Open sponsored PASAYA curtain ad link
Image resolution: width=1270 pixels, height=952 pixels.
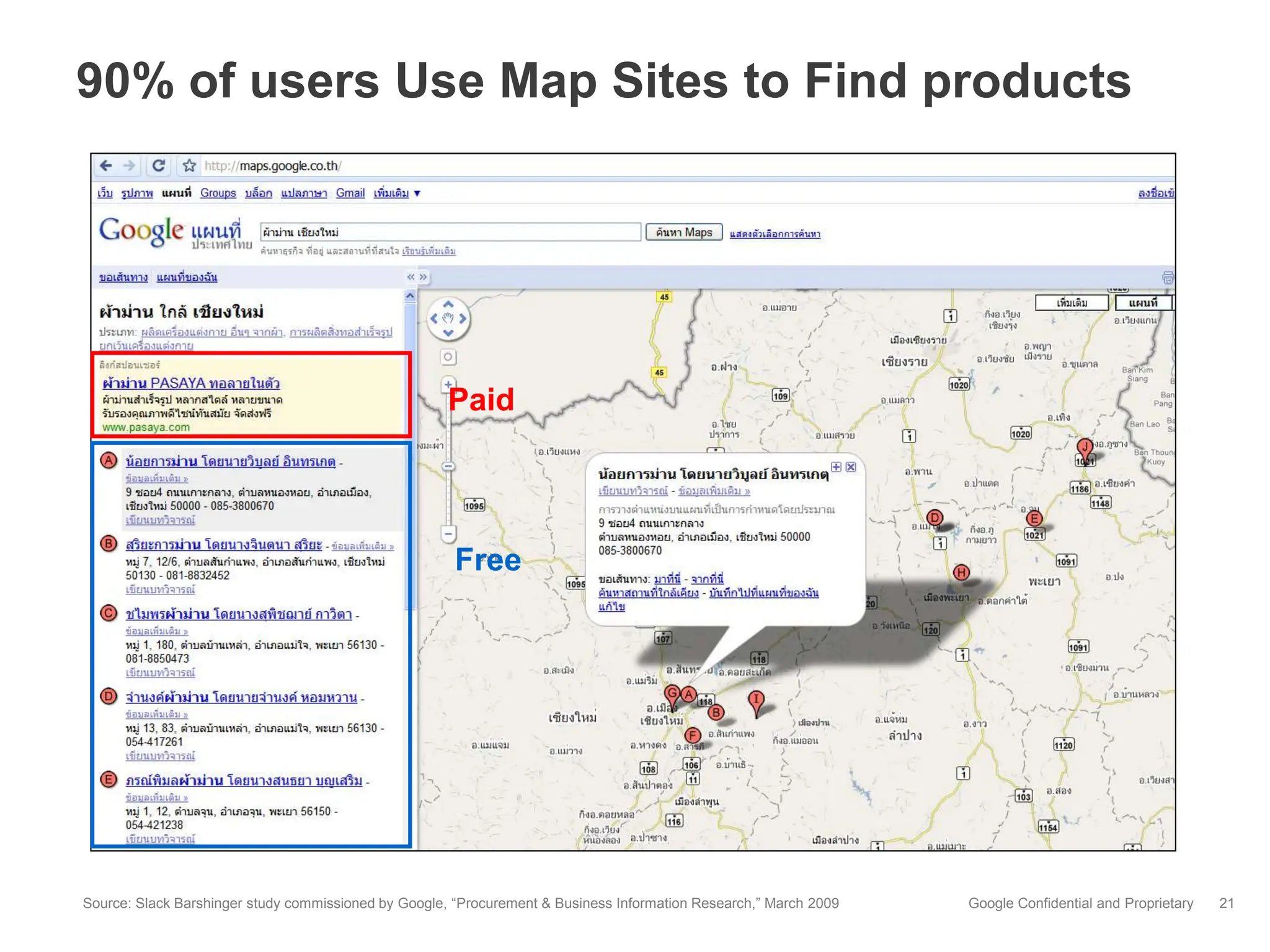(x=191, y=384)
